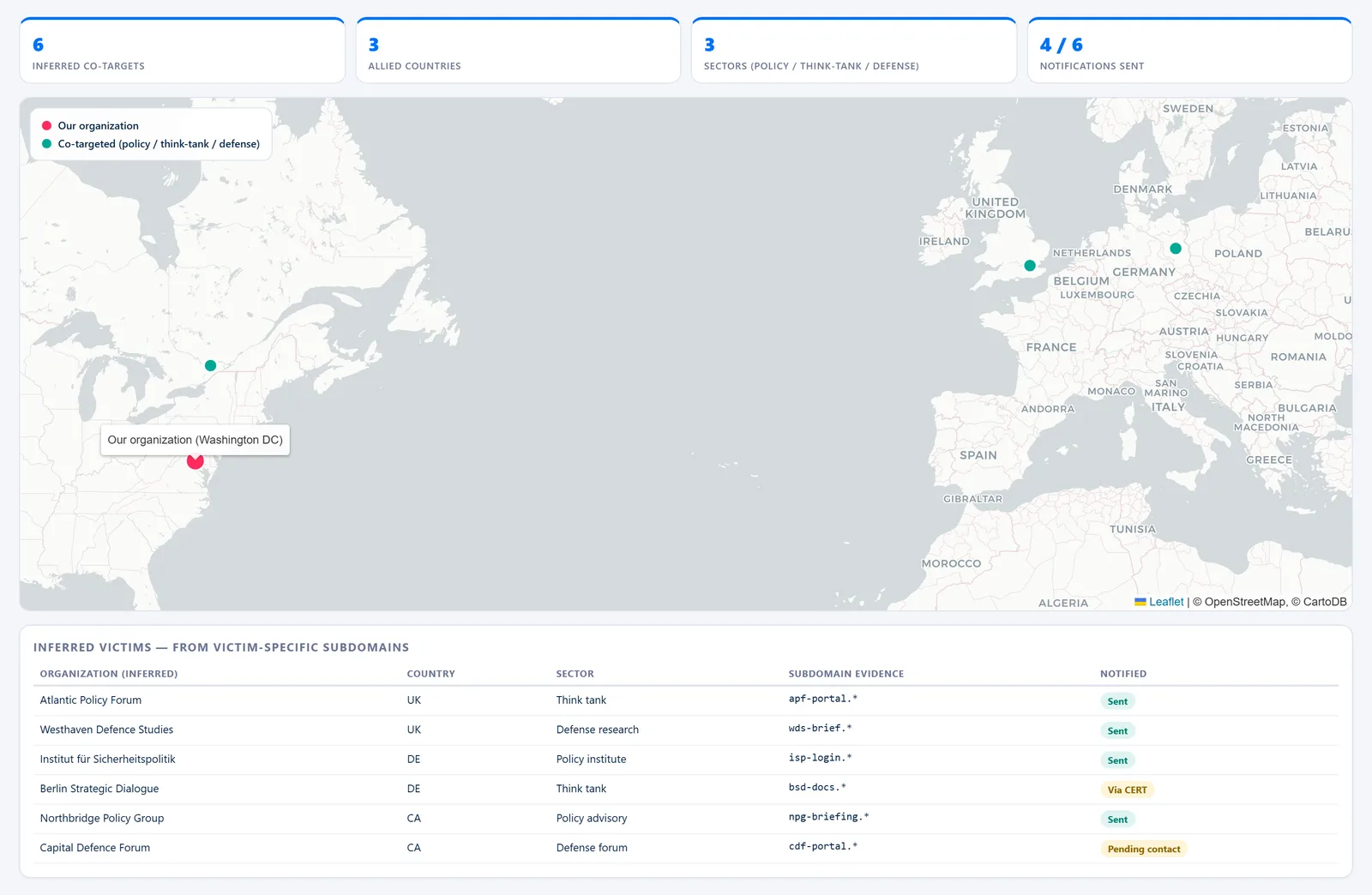Click the Defense forum sector cell

click(x=592, y=848)
